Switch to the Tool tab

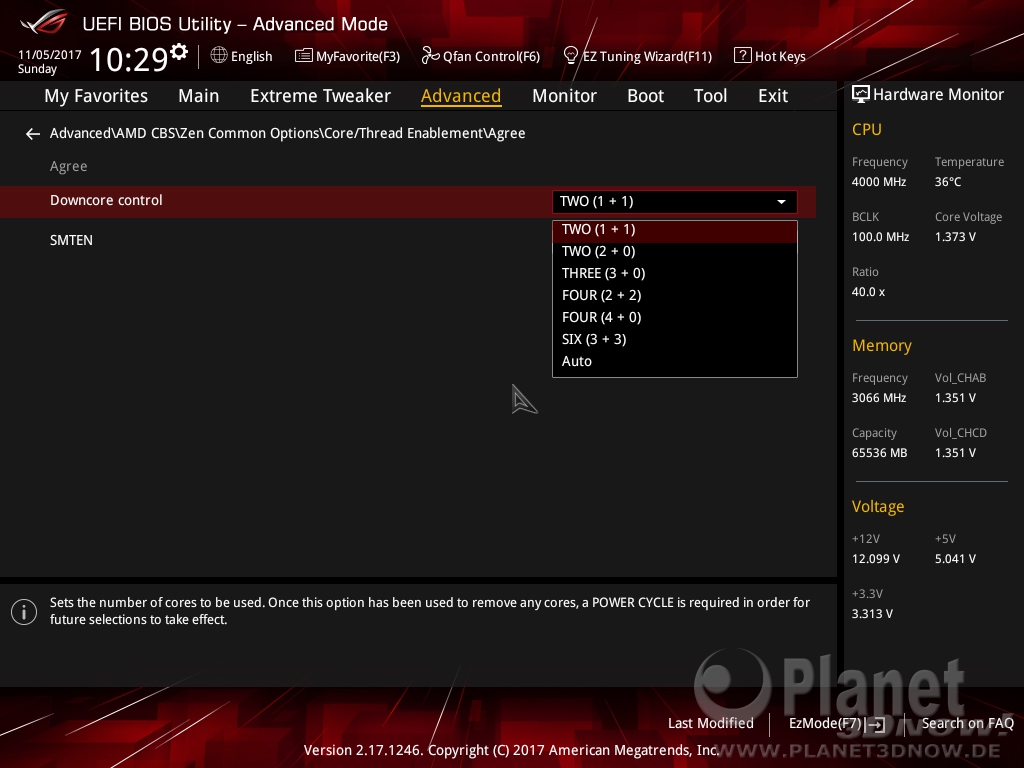pos(711,96)
